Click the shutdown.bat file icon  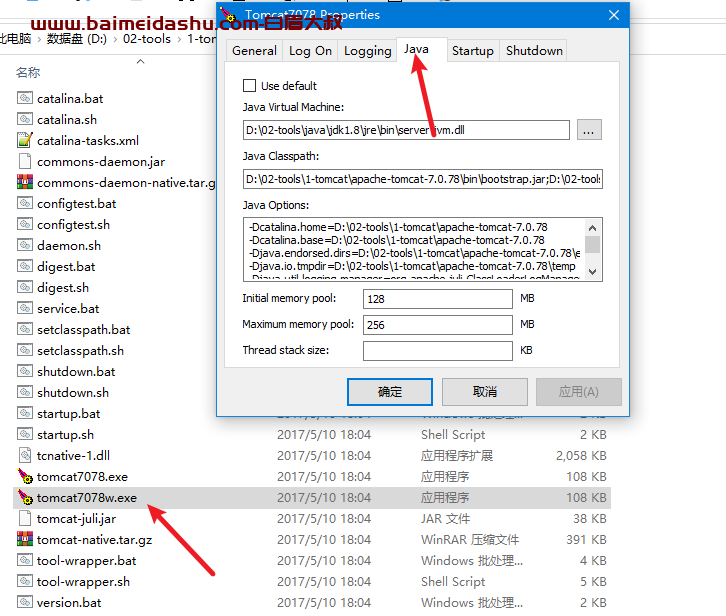point(25,371)
